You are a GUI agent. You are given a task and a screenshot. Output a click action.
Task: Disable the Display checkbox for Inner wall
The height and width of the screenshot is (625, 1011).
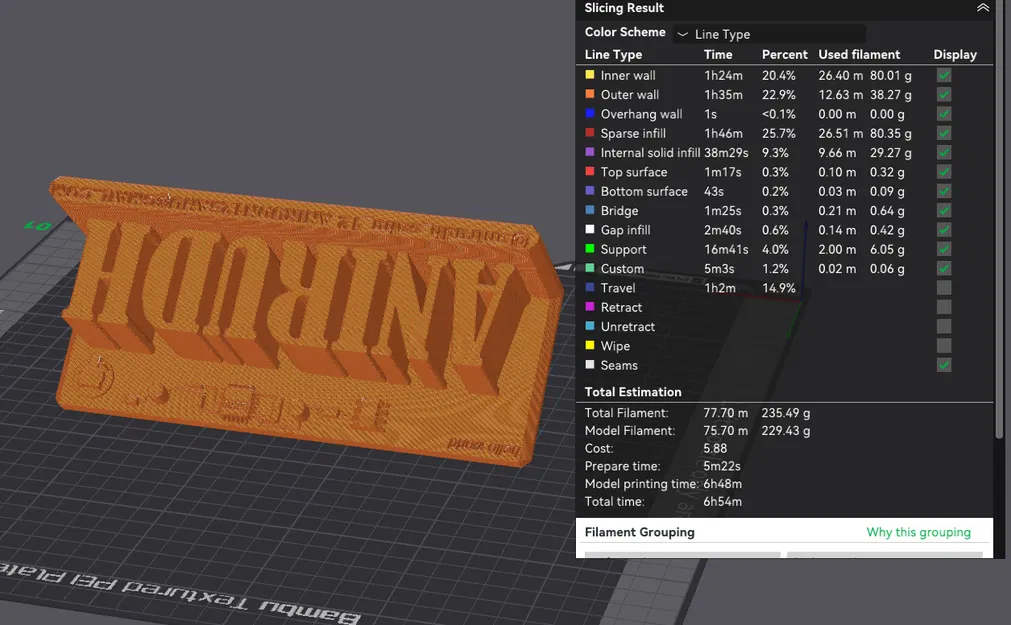pos(943,75)
